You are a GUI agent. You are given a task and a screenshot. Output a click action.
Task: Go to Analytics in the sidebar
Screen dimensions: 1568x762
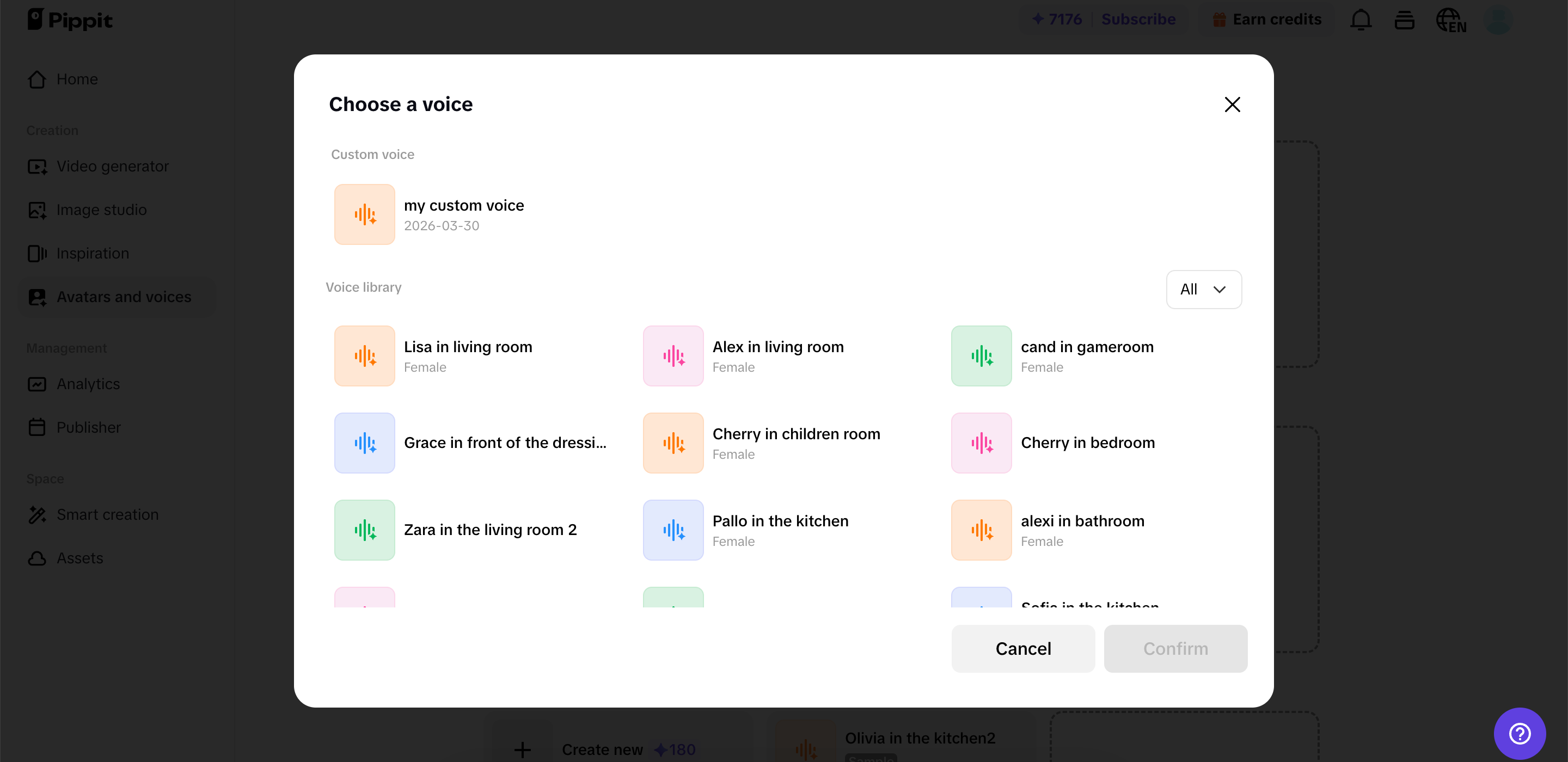click(88, 384)
